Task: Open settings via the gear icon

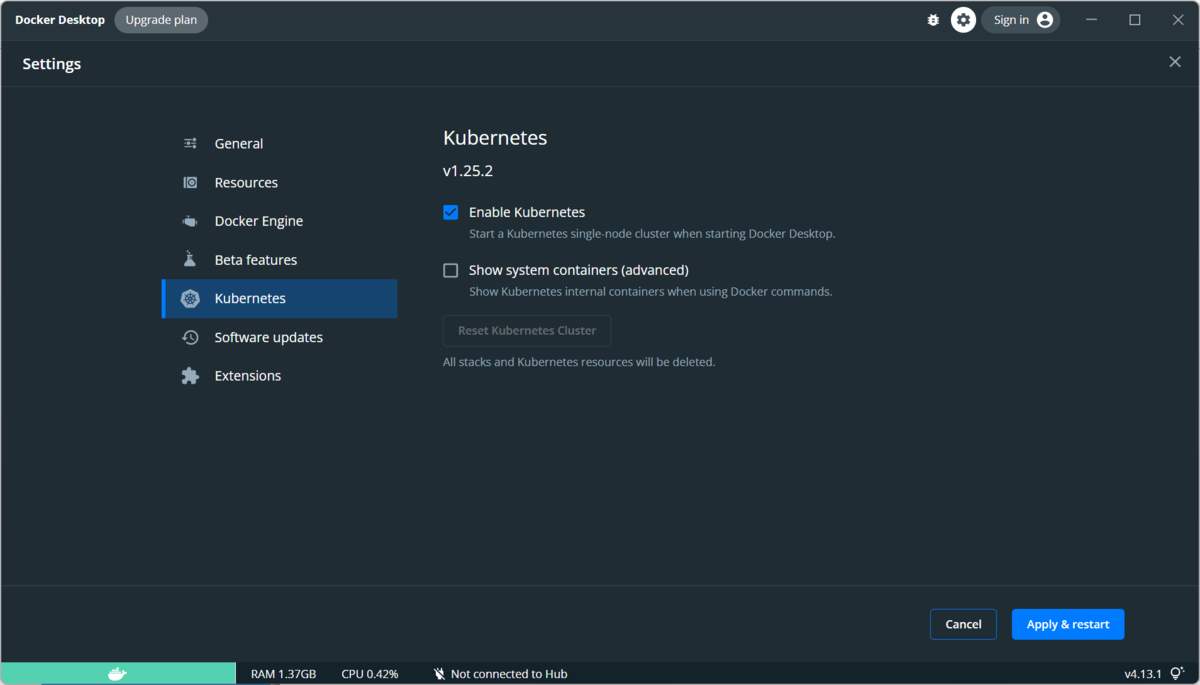Action: coord(963,20)
